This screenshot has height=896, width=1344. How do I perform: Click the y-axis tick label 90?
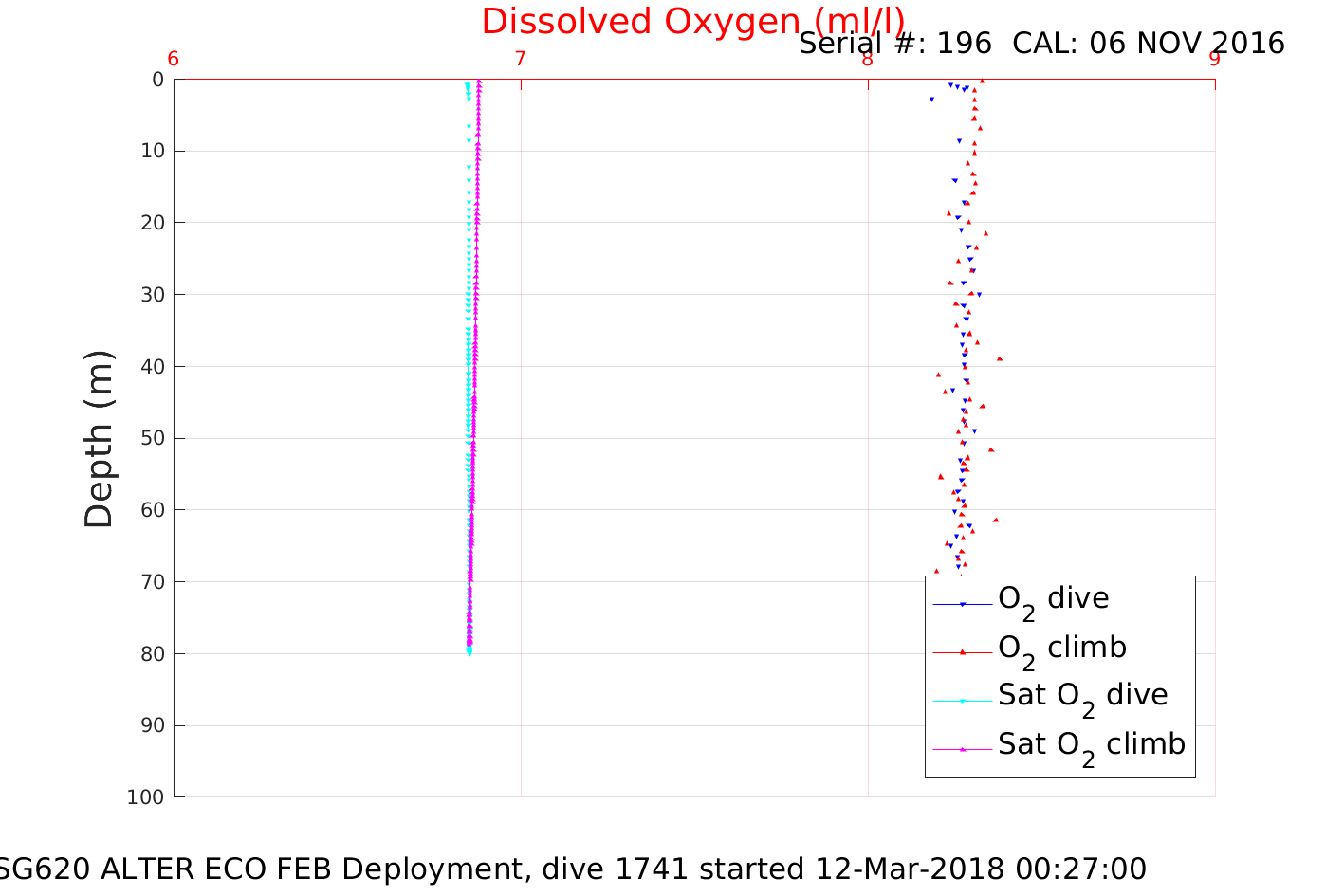pyautogui.click(x=152, y=725)
